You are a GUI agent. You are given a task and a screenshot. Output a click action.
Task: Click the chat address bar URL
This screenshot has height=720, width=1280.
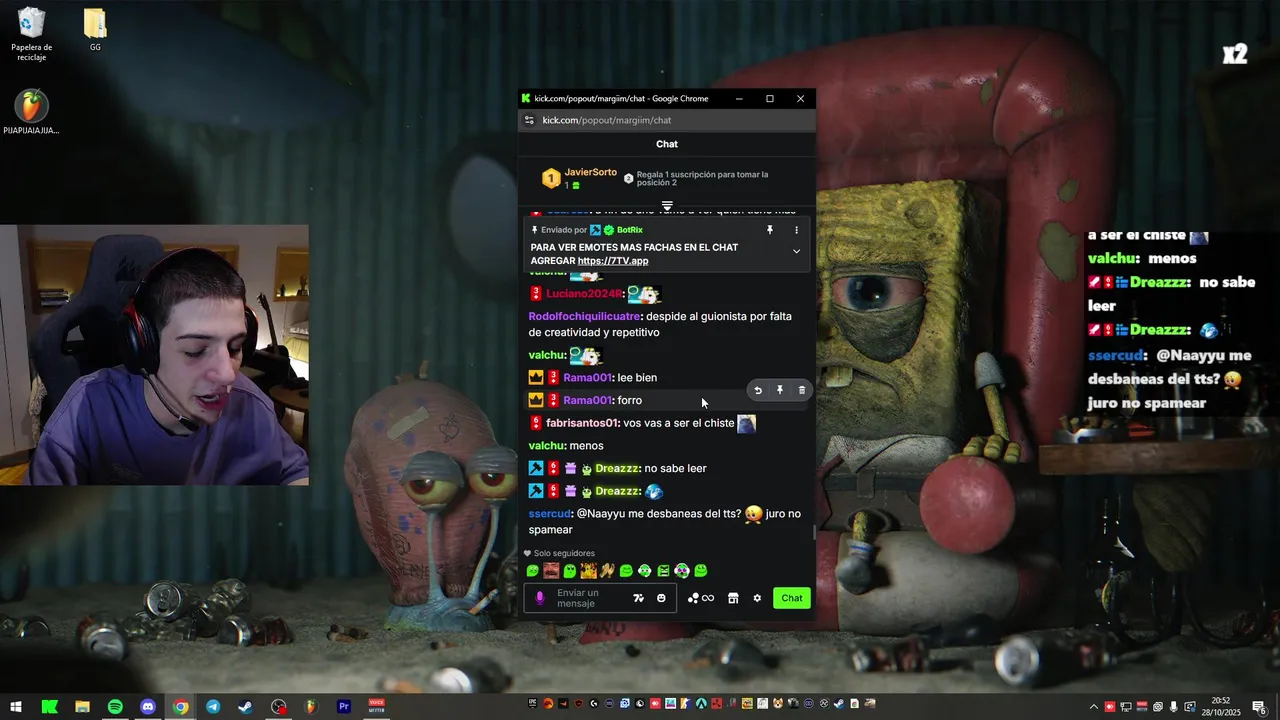pos(606,120)
